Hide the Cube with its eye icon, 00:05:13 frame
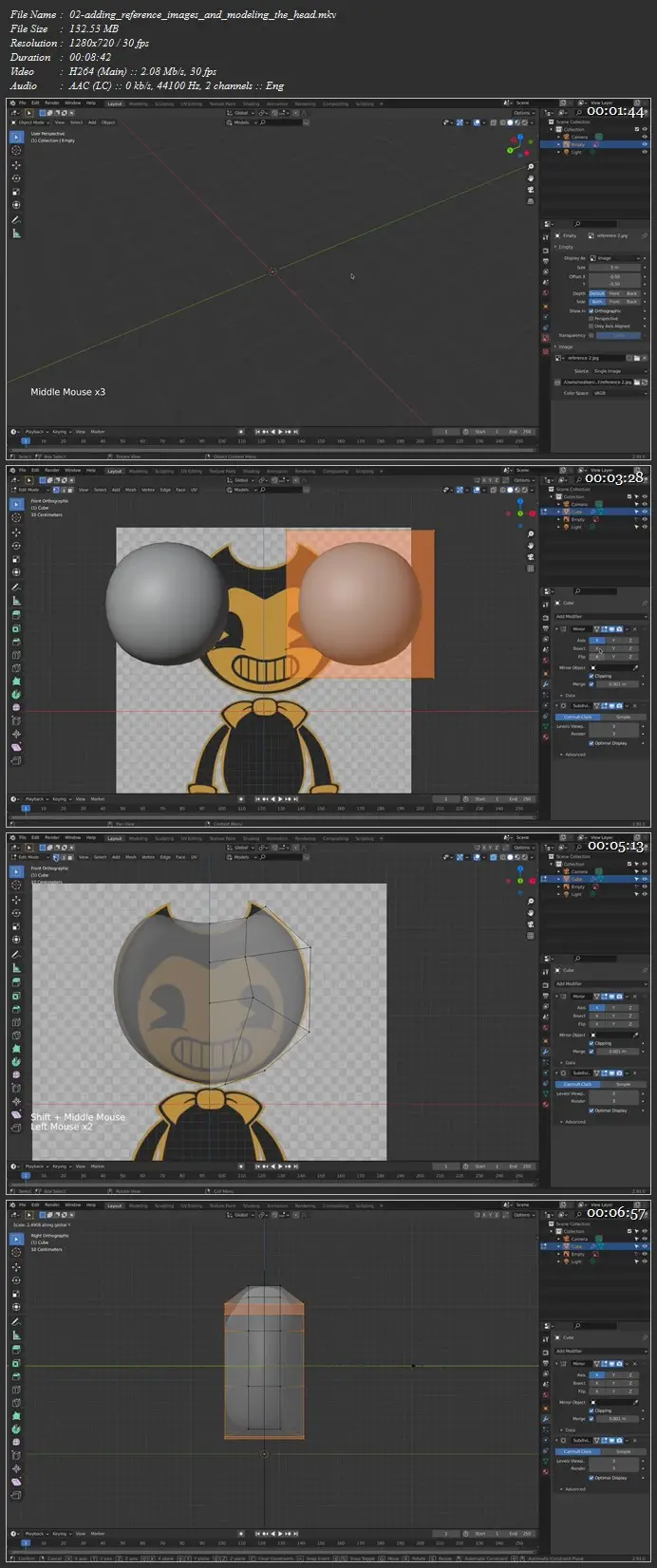The width and height of the screenshot is (657, 1568). point(645,879)
